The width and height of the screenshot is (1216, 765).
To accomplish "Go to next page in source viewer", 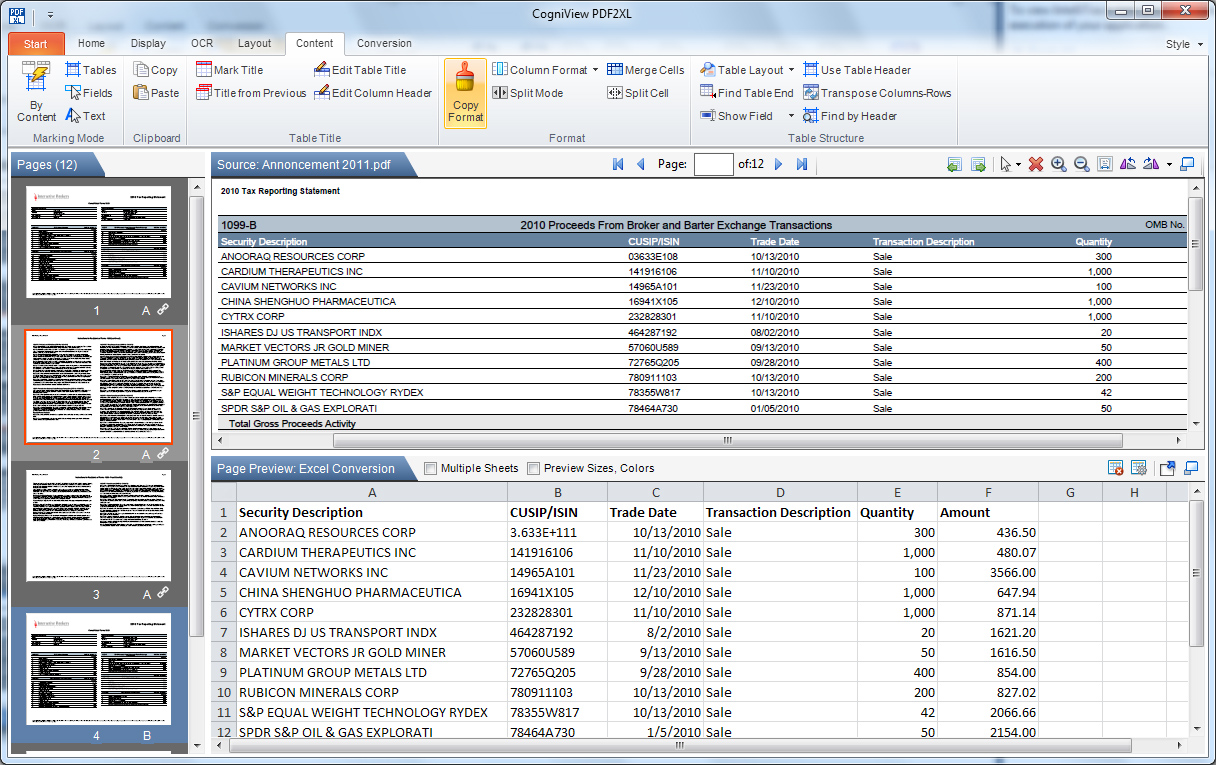I will pos(779,164).
